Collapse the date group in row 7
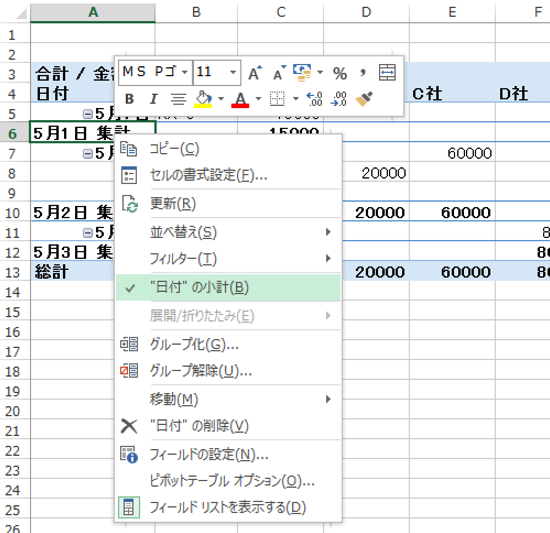Screen dimensions: 550x533 coord(87,154)
